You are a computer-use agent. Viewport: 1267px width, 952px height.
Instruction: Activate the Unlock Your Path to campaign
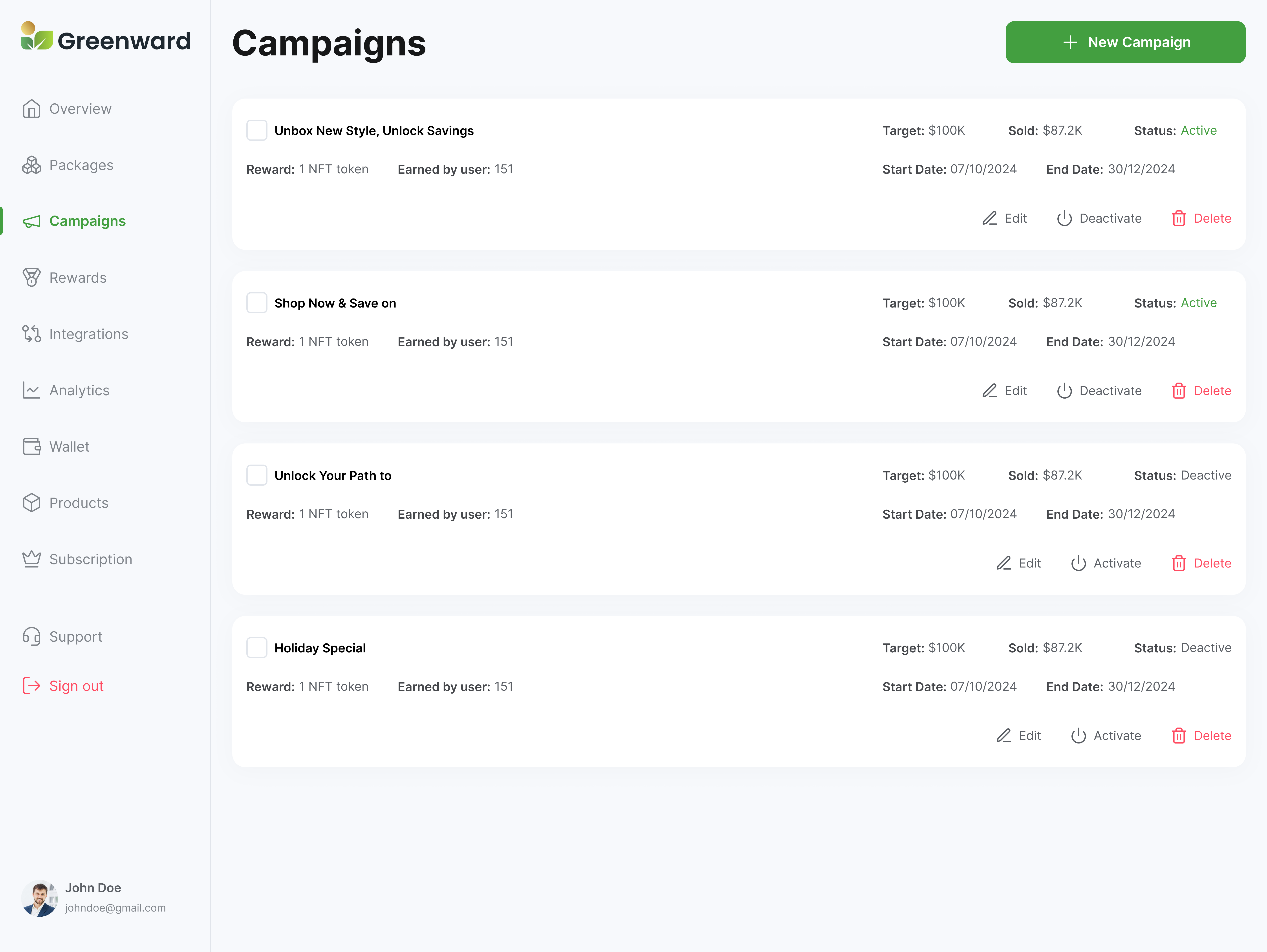point(1106,563)
